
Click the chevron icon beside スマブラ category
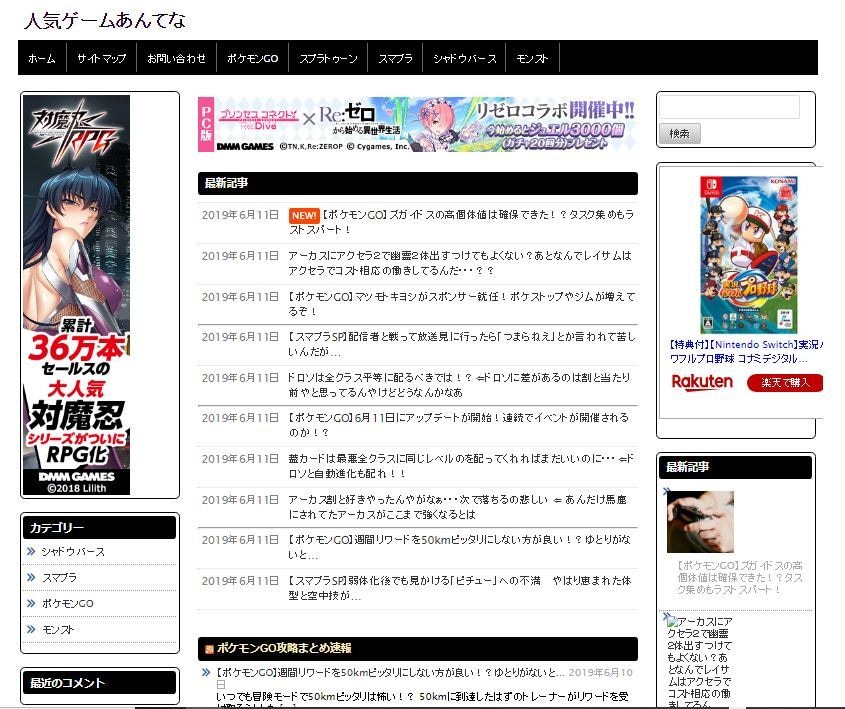[31, 577]
